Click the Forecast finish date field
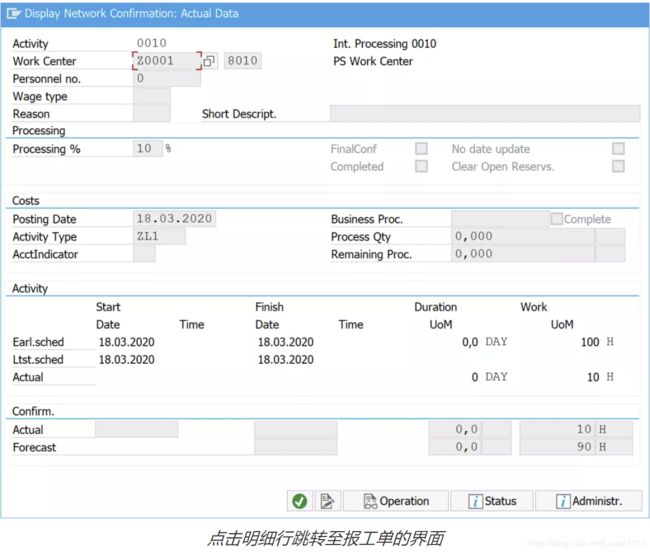Viewport: 650px width, 553px height. (x=296, y=447)
